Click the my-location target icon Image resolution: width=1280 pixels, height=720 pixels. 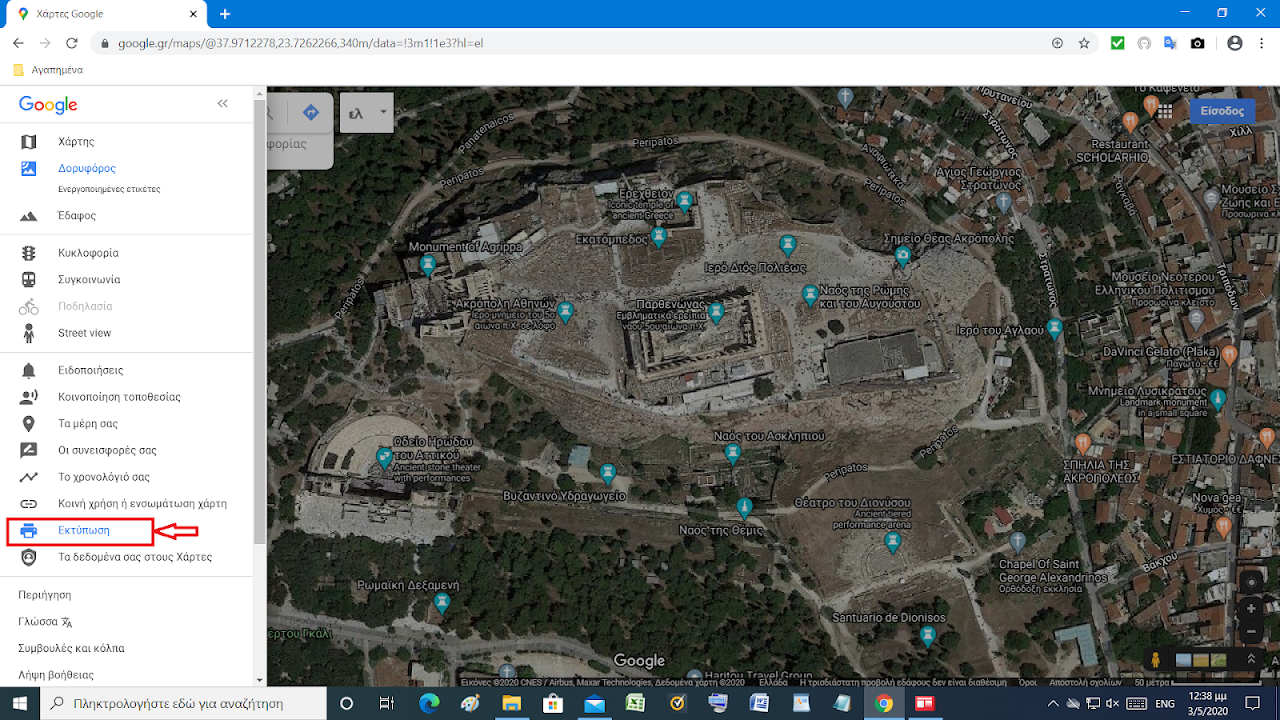1251,582
